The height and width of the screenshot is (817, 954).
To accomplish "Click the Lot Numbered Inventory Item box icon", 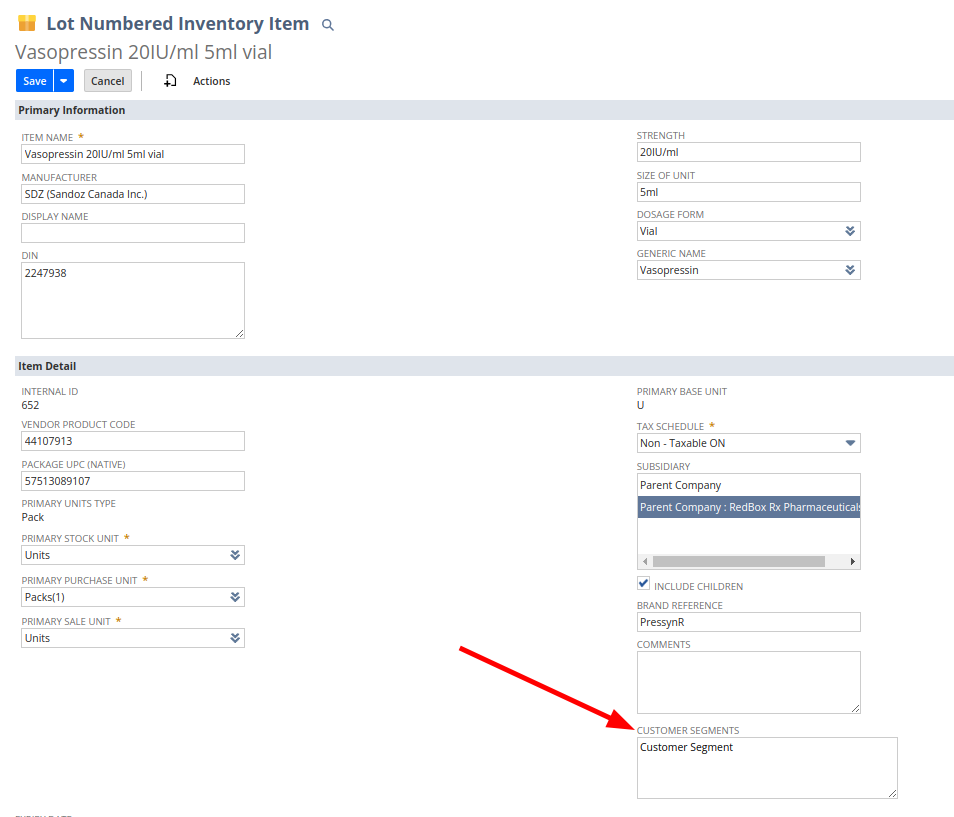I will (27, 23).
